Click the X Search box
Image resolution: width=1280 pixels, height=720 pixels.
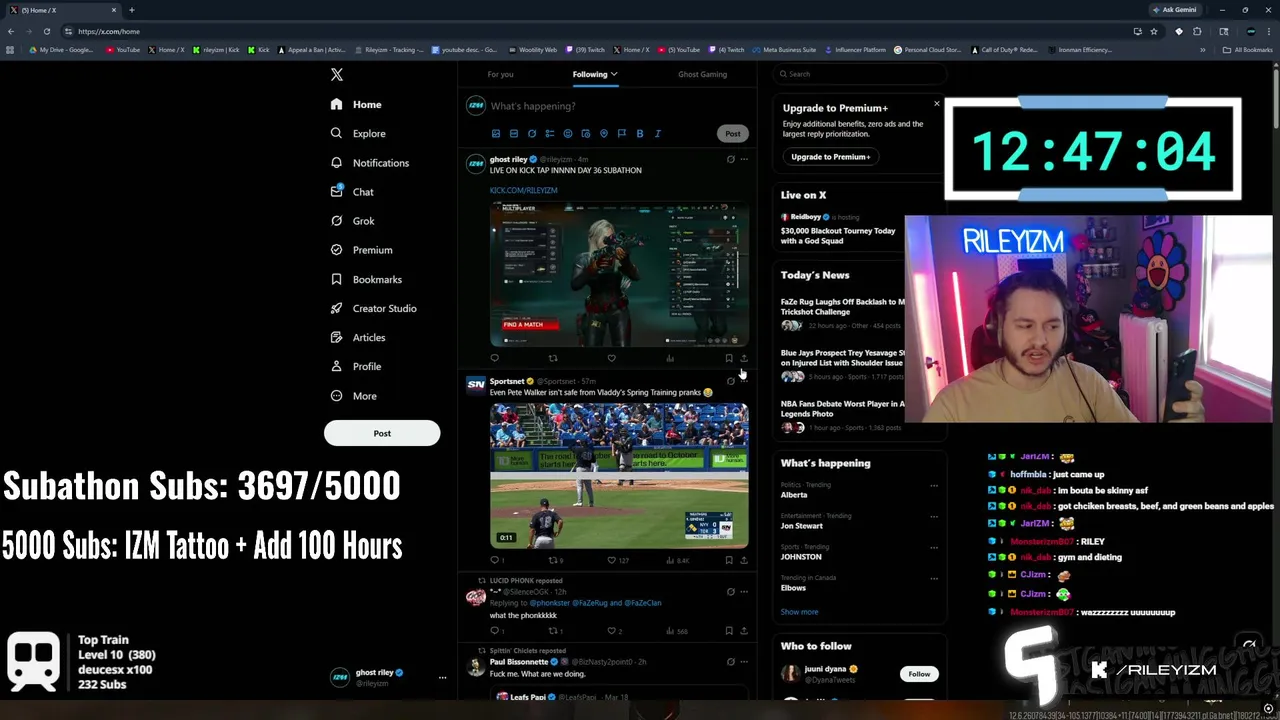click(x=860, y=74)
